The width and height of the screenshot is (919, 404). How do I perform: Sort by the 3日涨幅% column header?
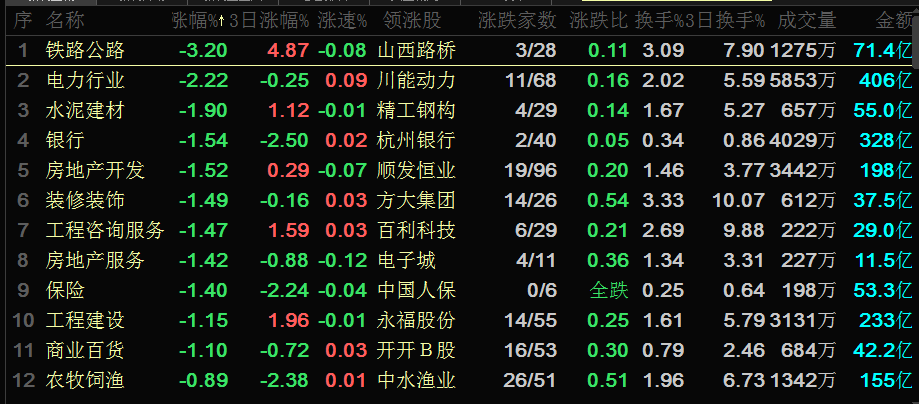click(269, 20)
